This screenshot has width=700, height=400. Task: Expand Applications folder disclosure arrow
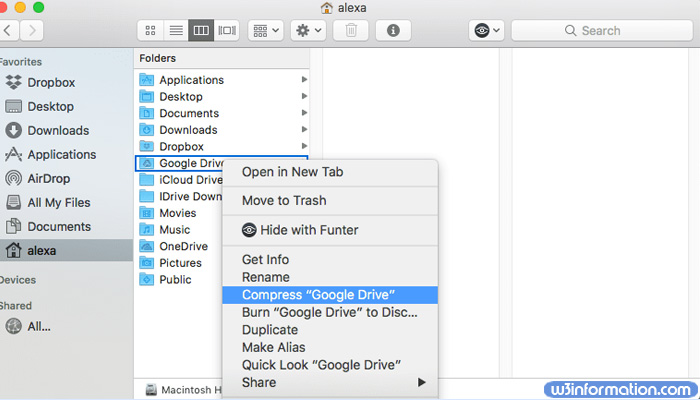304,79
